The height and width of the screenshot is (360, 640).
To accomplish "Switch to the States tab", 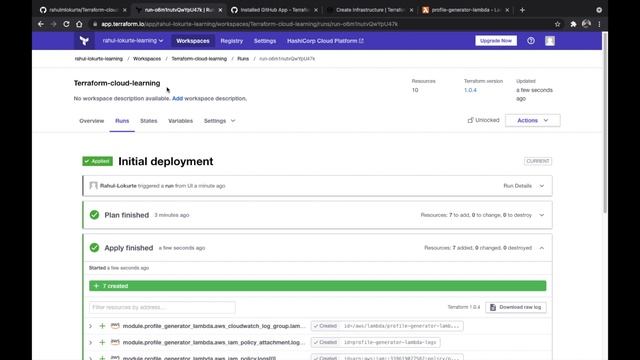I will pyautogui.click(x=149, y=121).
